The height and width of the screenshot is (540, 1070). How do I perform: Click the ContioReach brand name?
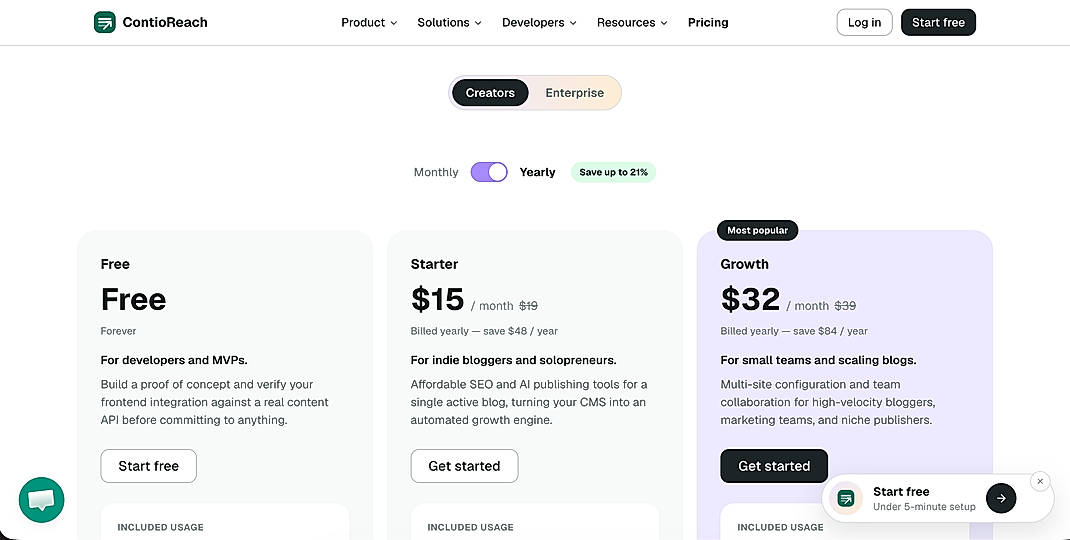tap(165, 23)
